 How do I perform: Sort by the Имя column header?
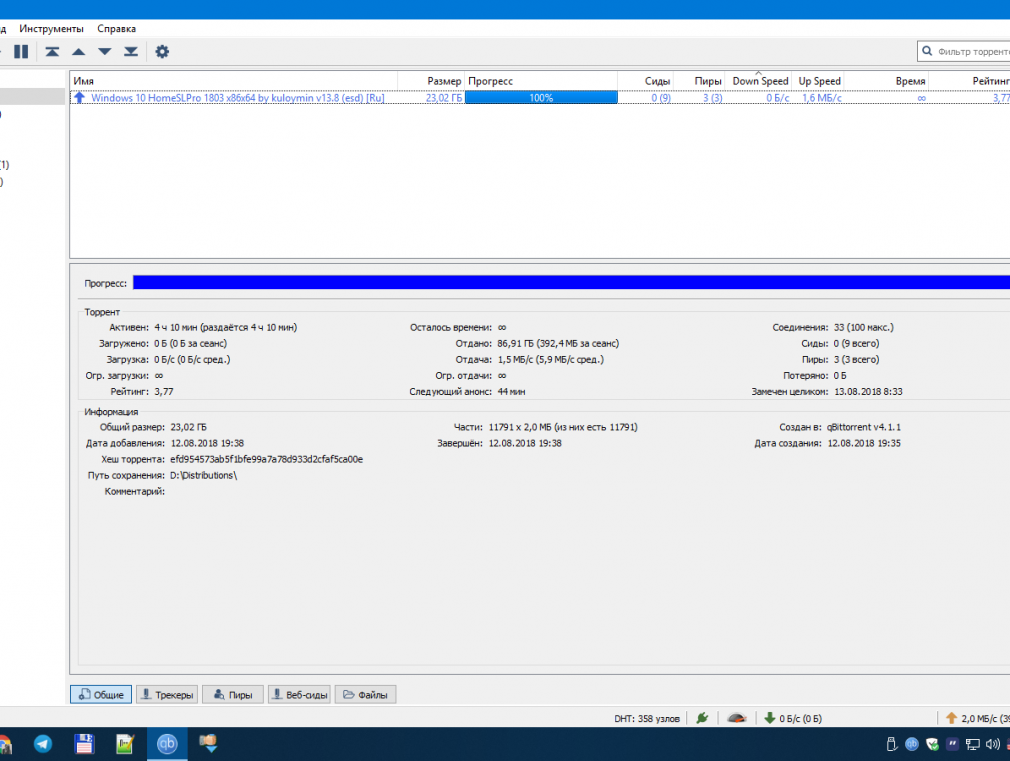233,81
